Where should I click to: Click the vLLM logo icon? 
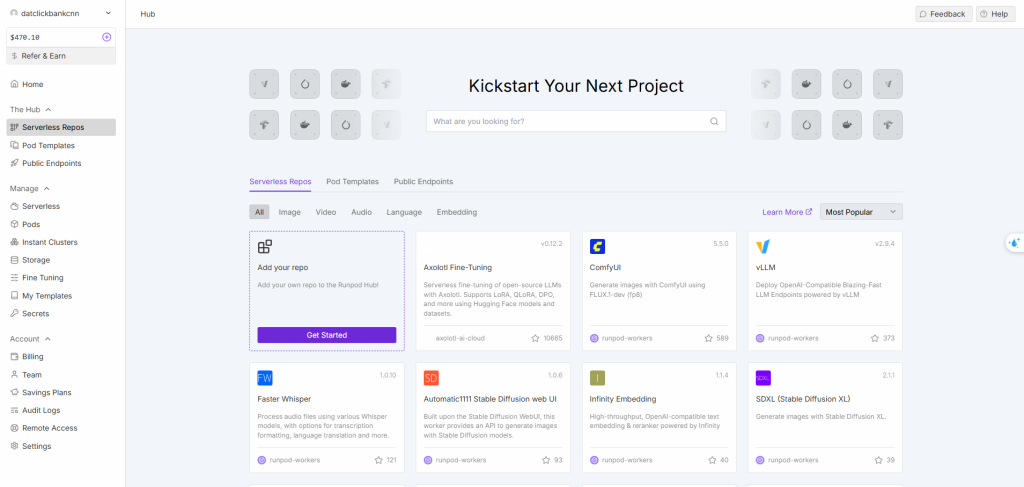[764, 246]
